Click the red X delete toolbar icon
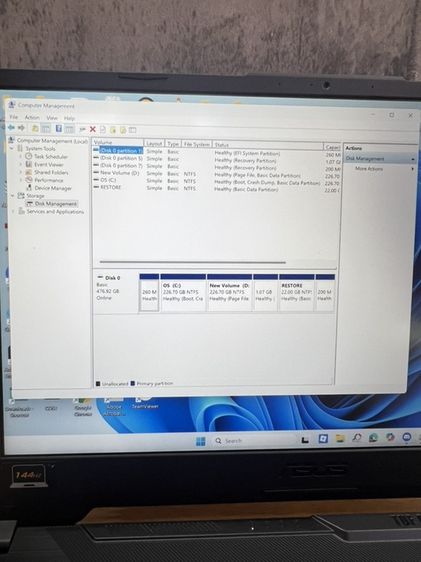421x562 pixels. pyautogui.click(x=92, y=129)
